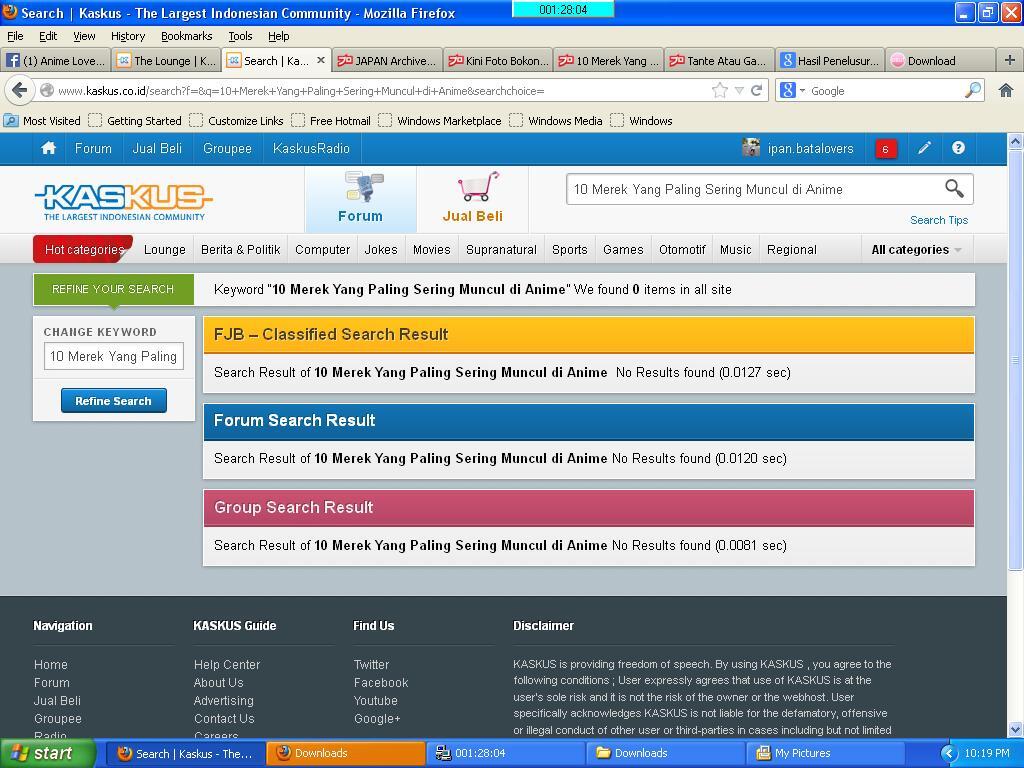This screenshot has width=1024, height=768.
Task: Open the Kaskus home icon in blue navbar
Action: (x=48, y=148)
